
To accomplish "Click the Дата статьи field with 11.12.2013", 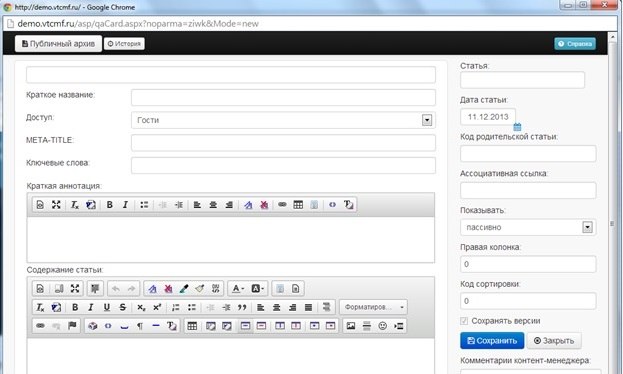I will tap(488, 117).
